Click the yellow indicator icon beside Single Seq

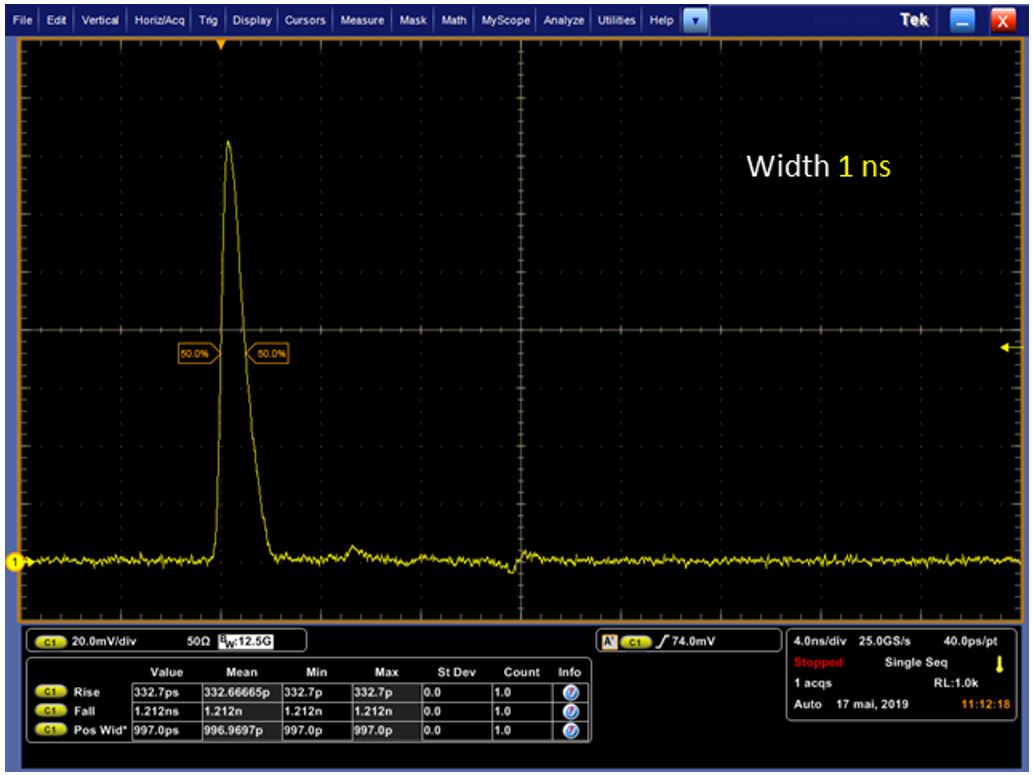point(999,664)
